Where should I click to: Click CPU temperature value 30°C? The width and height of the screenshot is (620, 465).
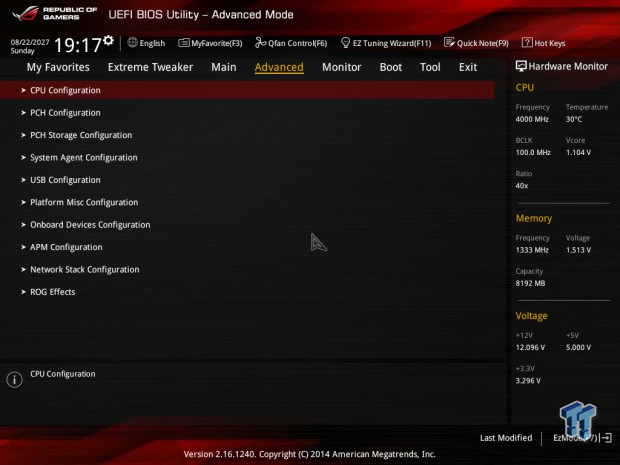pos(574,119)
